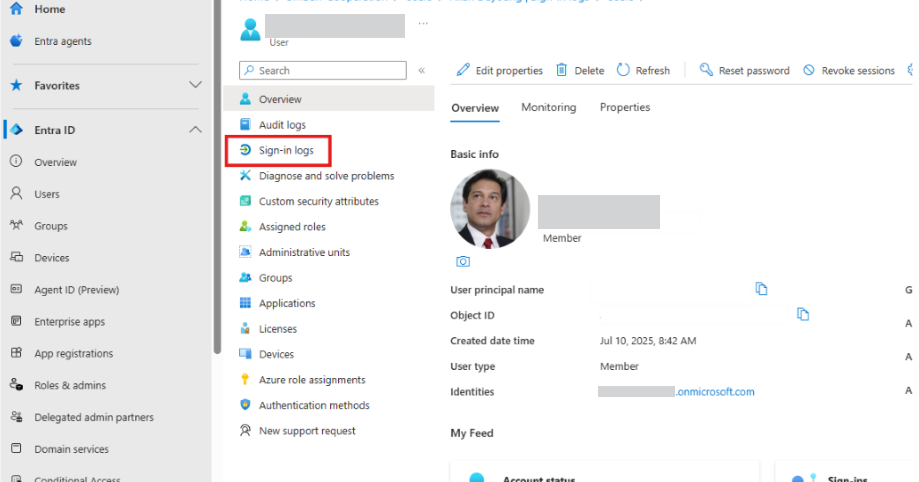Click the Azure role assignments key icon

click(x=245, y=379)
